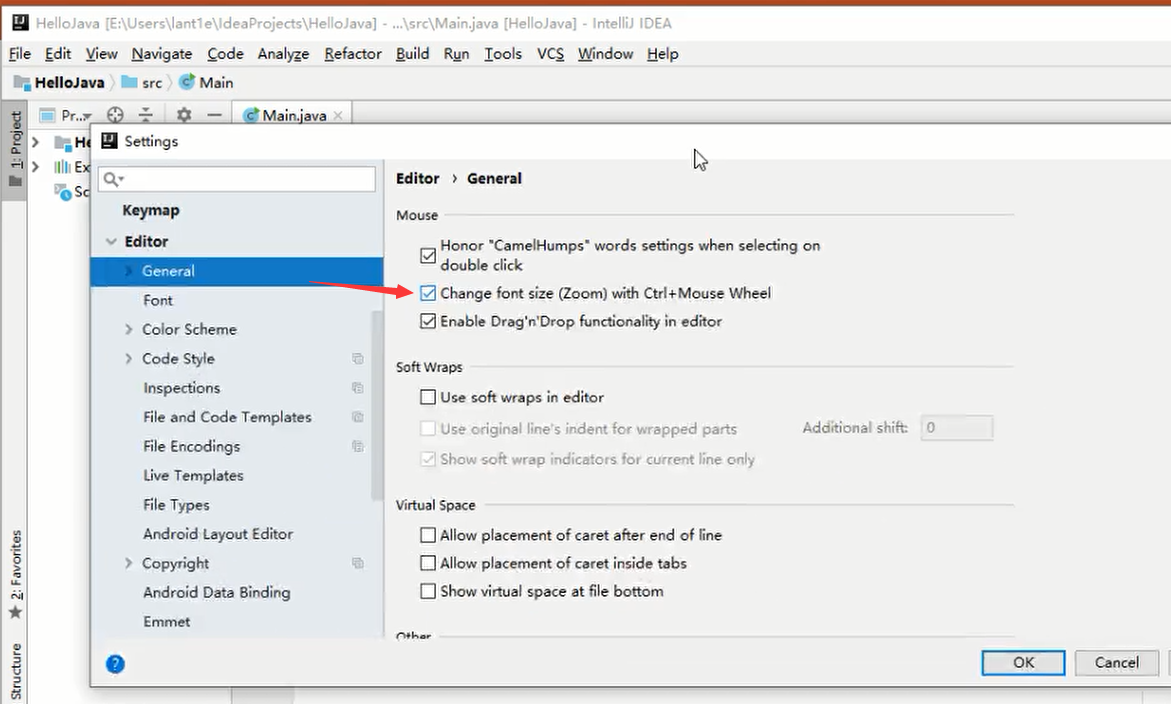Click the per-project icon next to Inspections
The width and height of the screenshot is (1171, 704).
pyautogui.click(x=358, y=388)
